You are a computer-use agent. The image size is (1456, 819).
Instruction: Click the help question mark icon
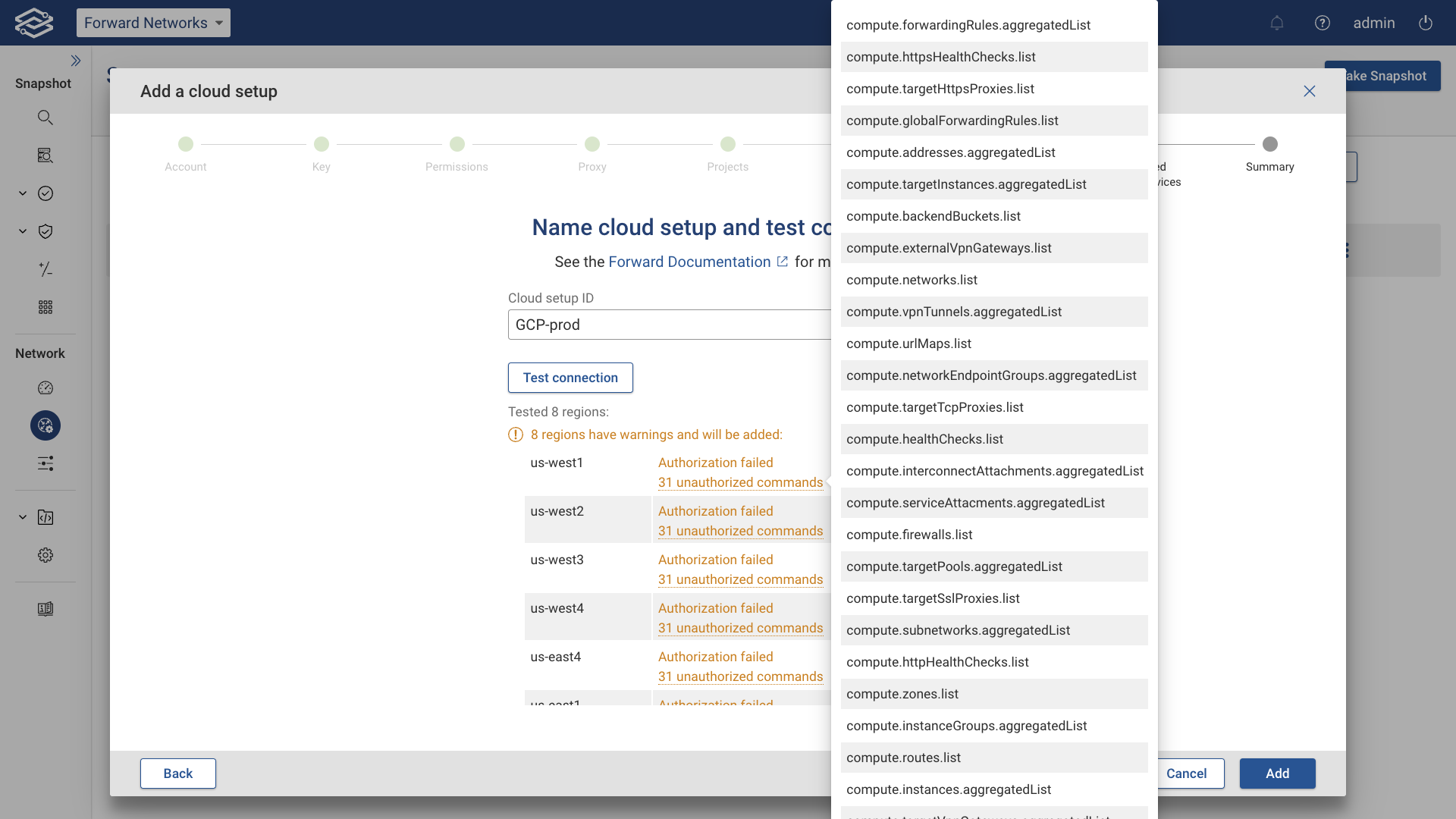1323,23
